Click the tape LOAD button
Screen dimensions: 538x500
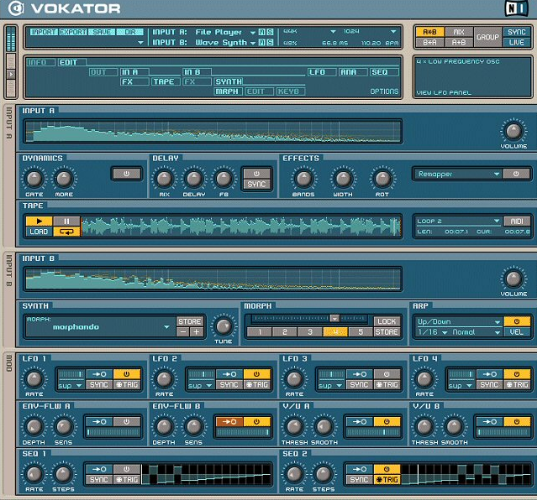(x=39, y=232)
